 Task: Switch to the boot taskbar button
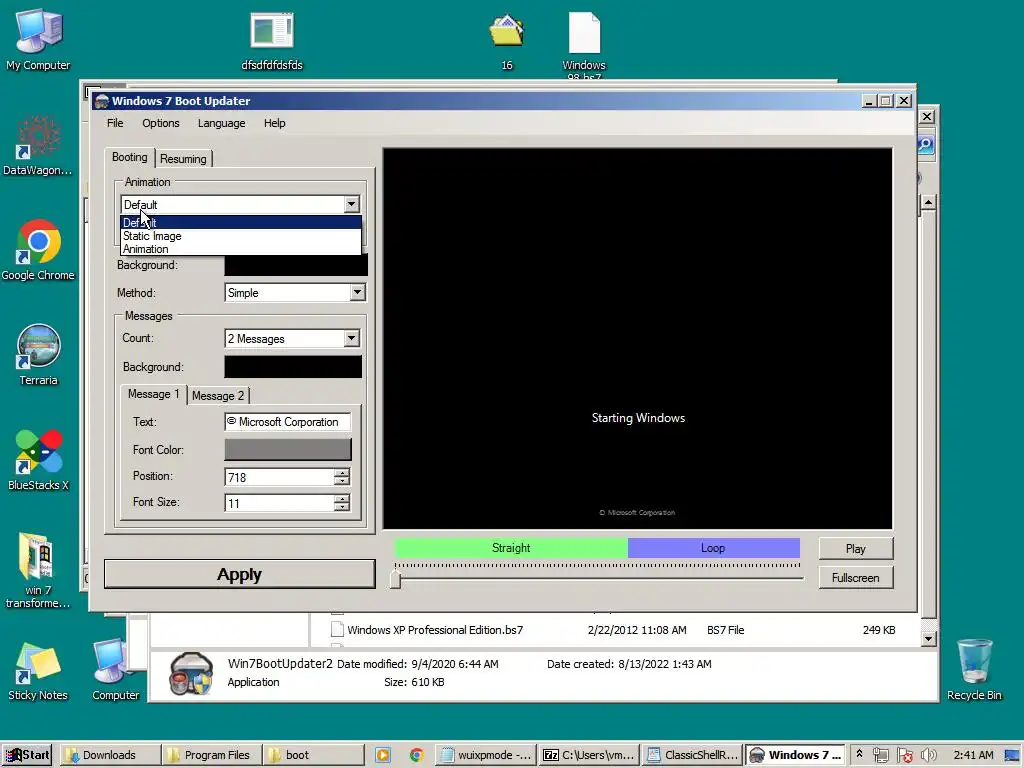click(313, 755)
